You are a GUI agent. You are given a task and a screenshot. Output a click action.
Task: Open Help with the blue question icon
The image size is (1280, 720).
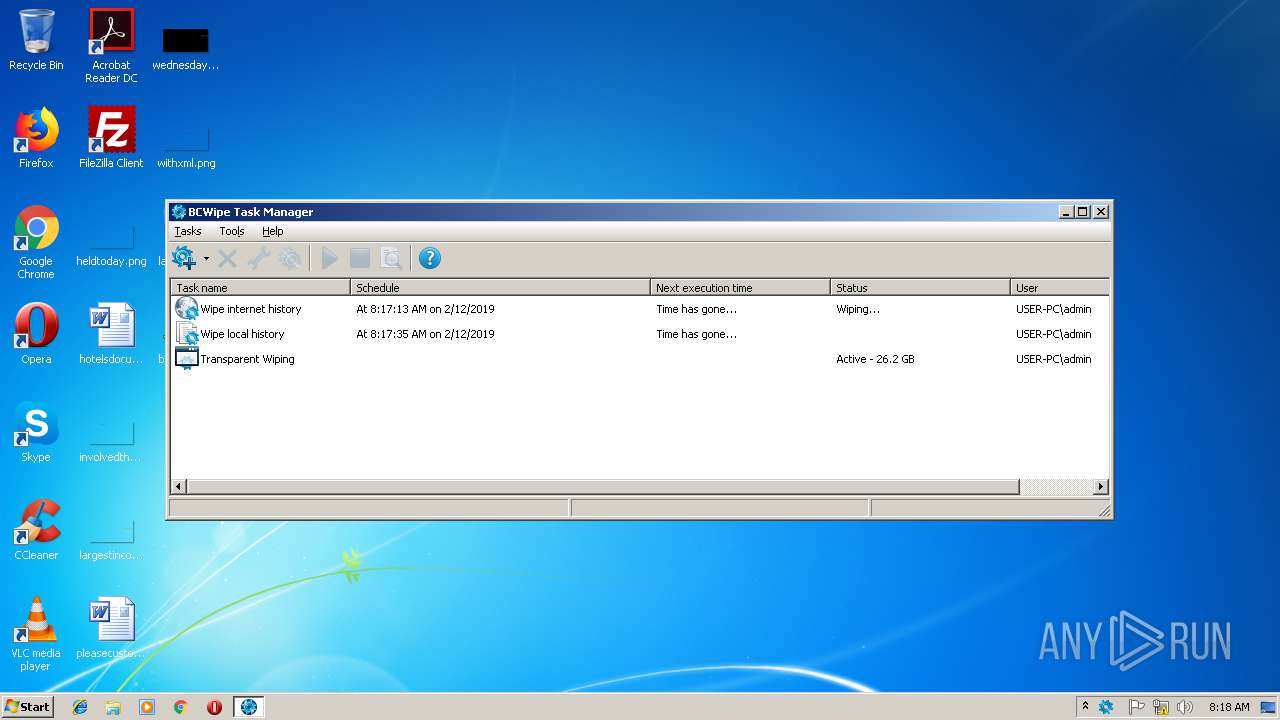pos(430,258)
